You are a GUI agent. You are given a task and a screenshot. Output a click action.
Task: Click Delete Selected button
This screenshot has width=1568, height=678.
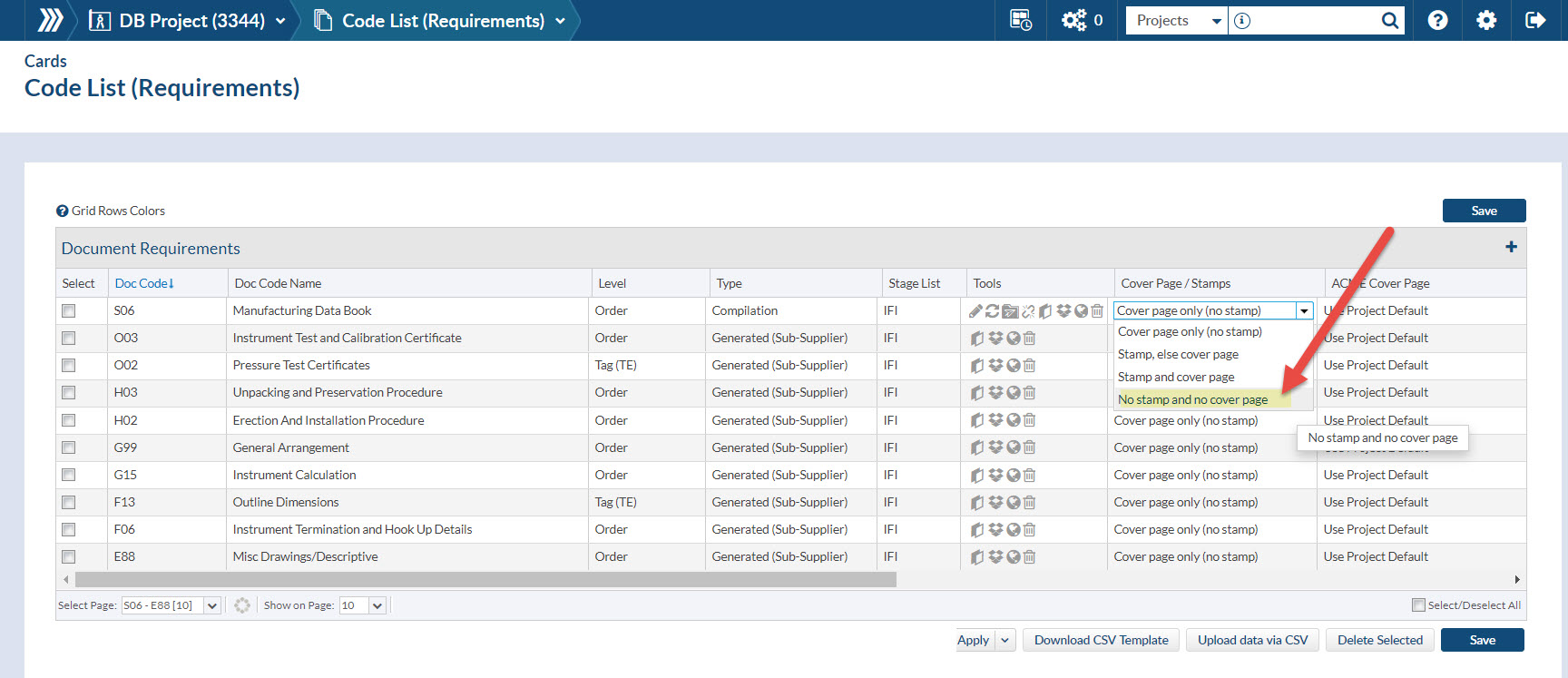click(x=1380, y=640)
